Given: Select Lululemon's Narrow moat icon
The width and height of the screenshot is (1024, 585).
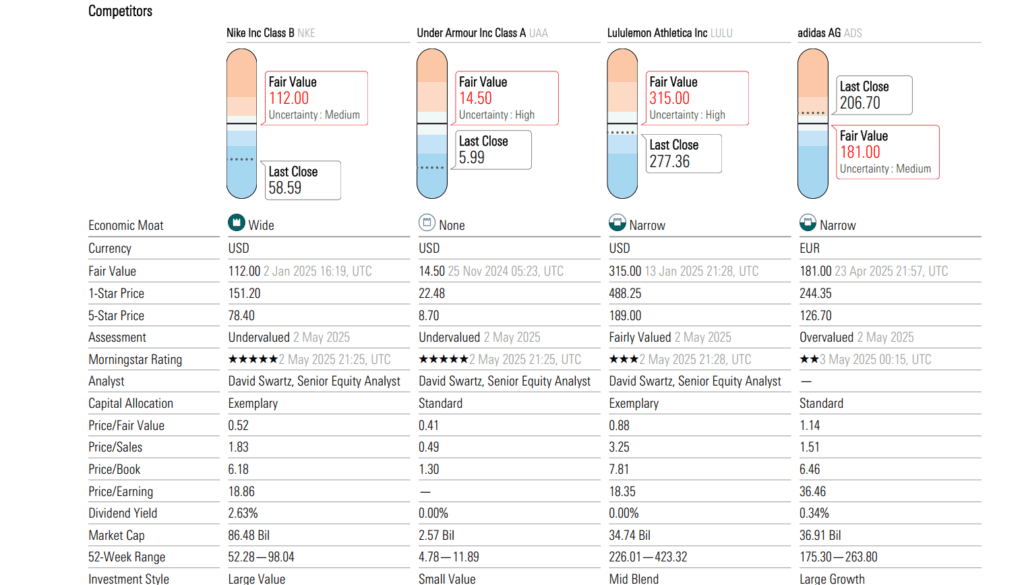Looking at the screenshot, I should 617,224.
